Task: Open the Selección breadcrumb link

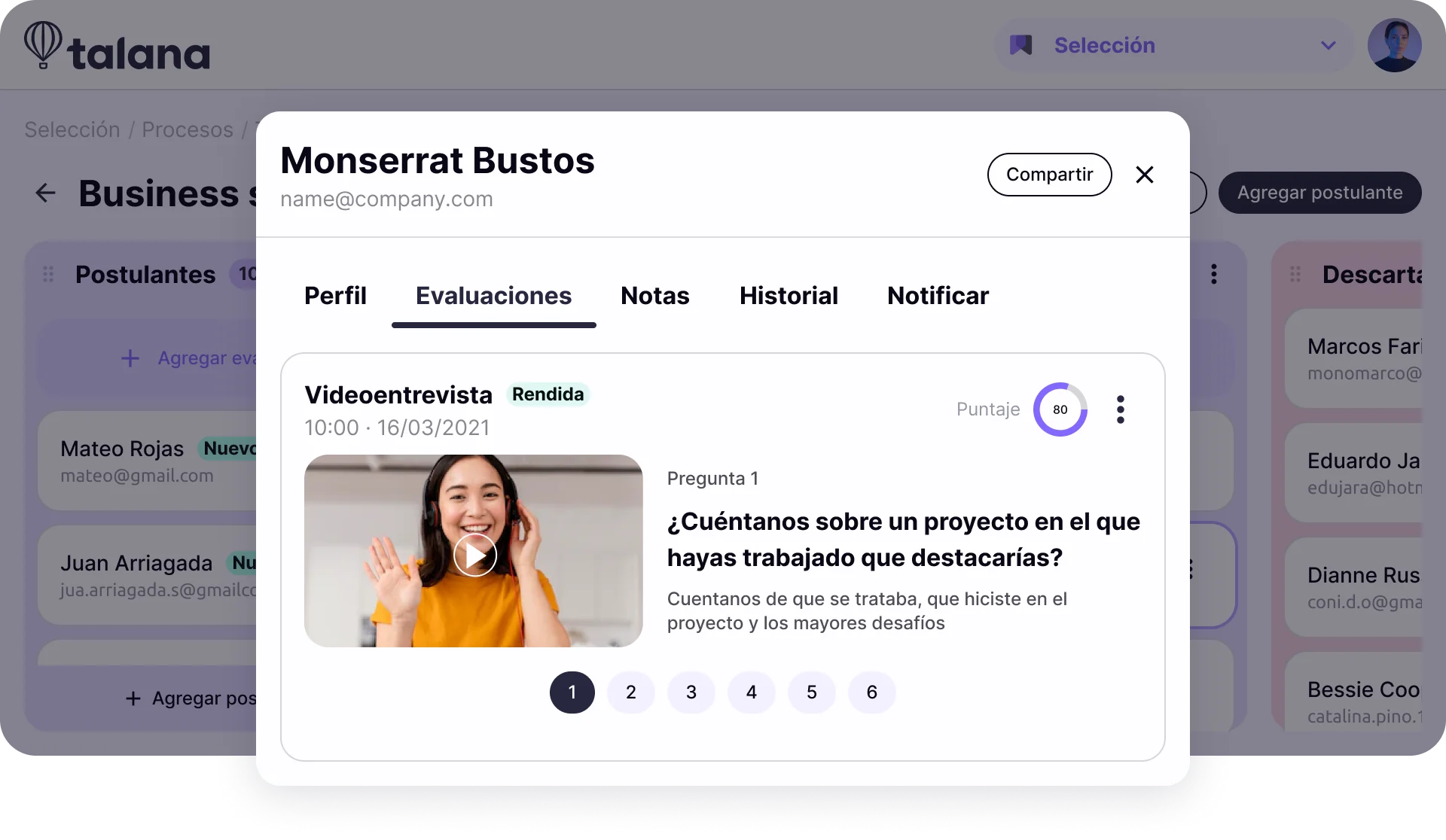Action: [72, 129]
